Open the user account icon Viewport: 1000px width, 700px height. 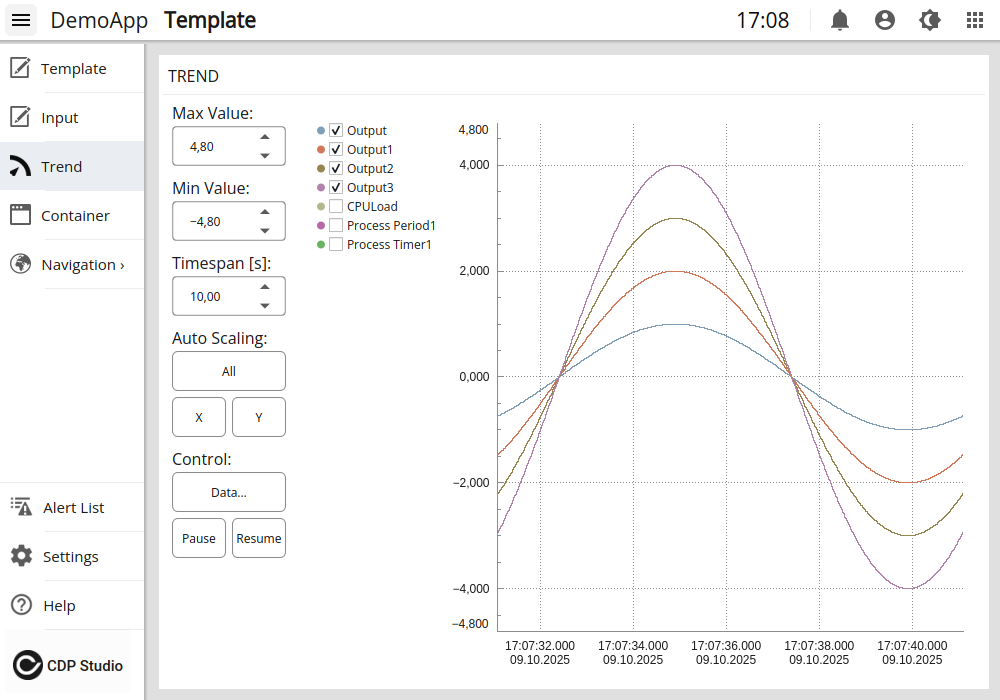[884, 20]
